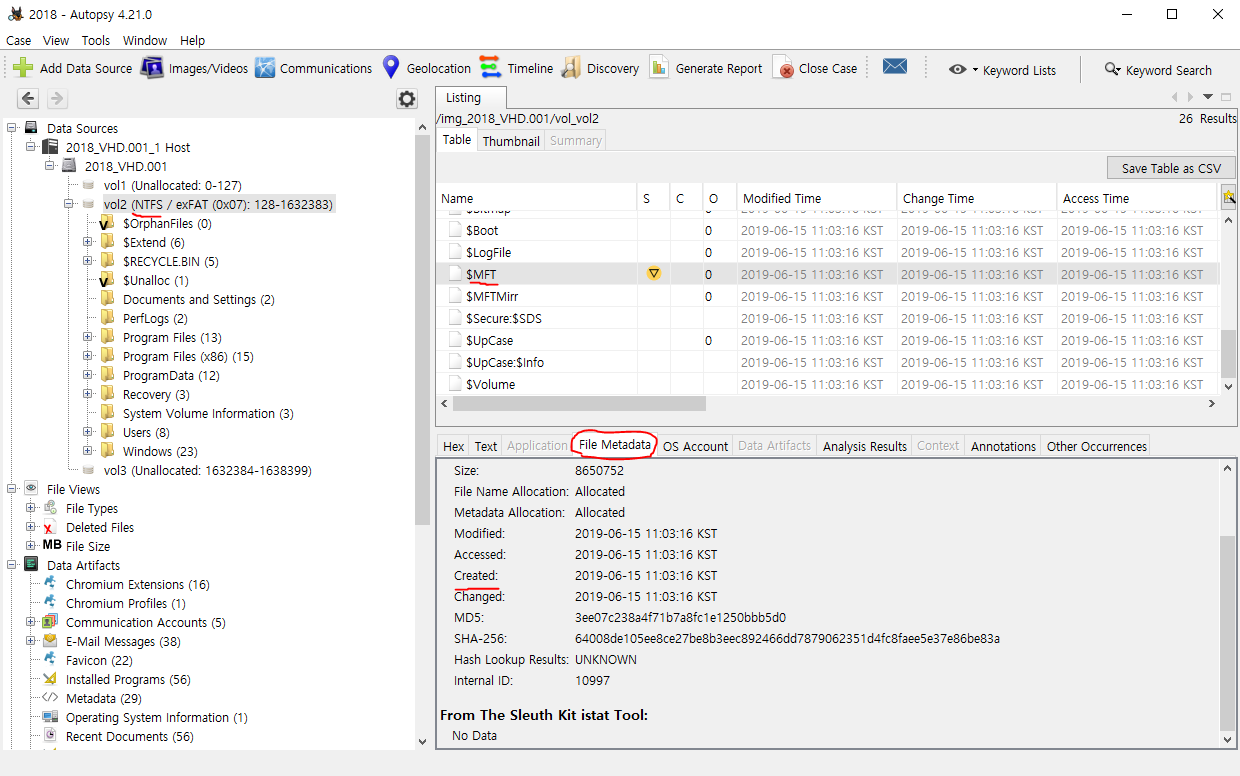Image resolution: width=1240 pixels, height=776 pixels.
Task: Open the Help menu
Action: click(192, 40)
